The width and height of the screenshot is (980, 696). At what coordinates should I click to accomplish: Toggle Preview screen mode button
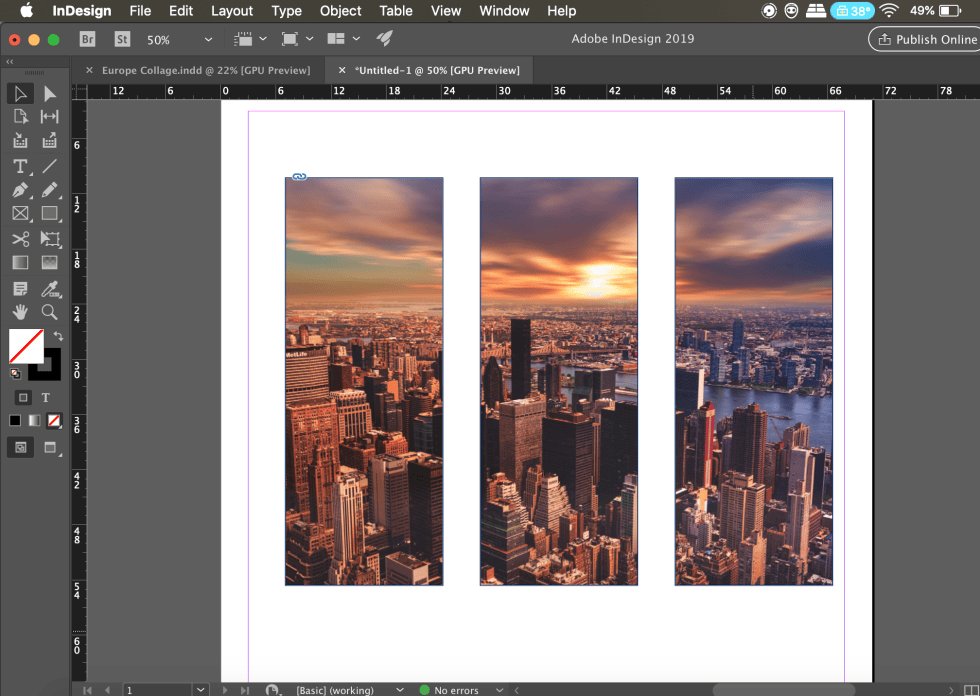pyautogui.click(x=50, y=447)
